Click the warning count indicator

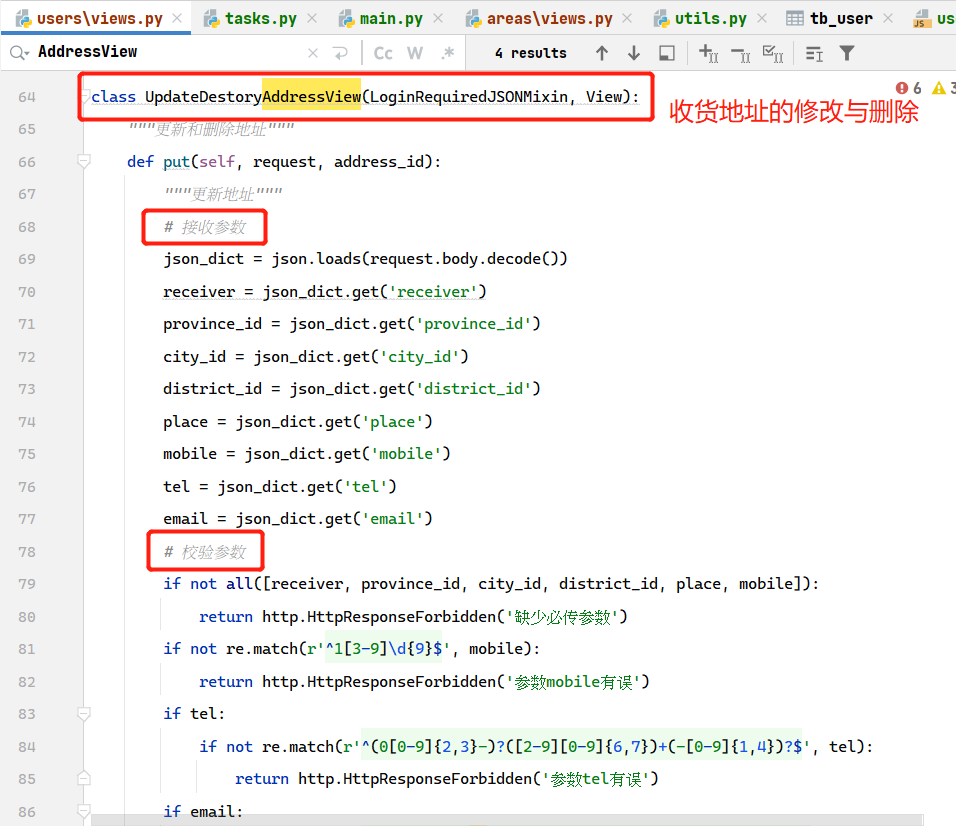coord(944,88)
